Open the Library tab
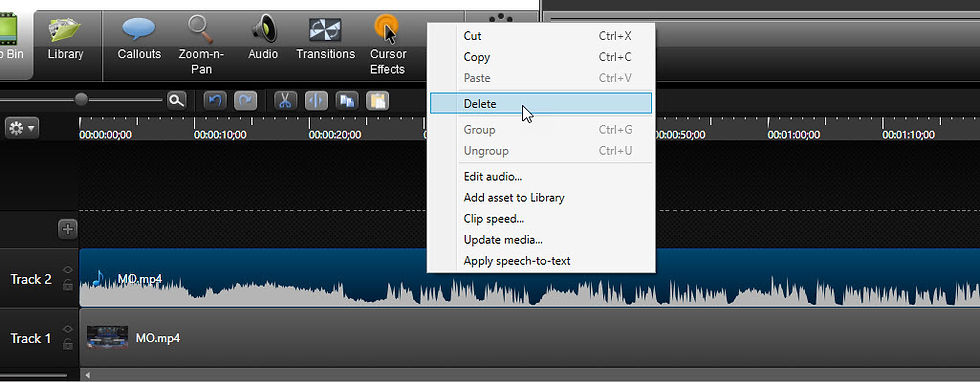 coord(66,39)
